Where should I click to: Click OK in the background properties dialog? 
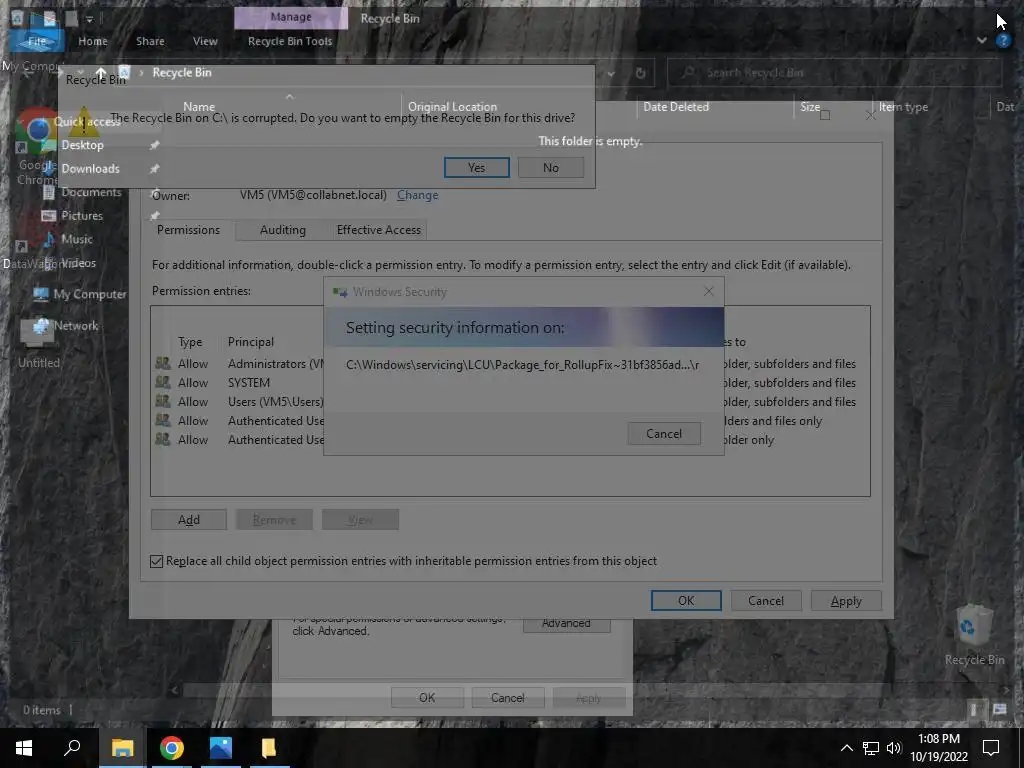(x=427, y=697)
